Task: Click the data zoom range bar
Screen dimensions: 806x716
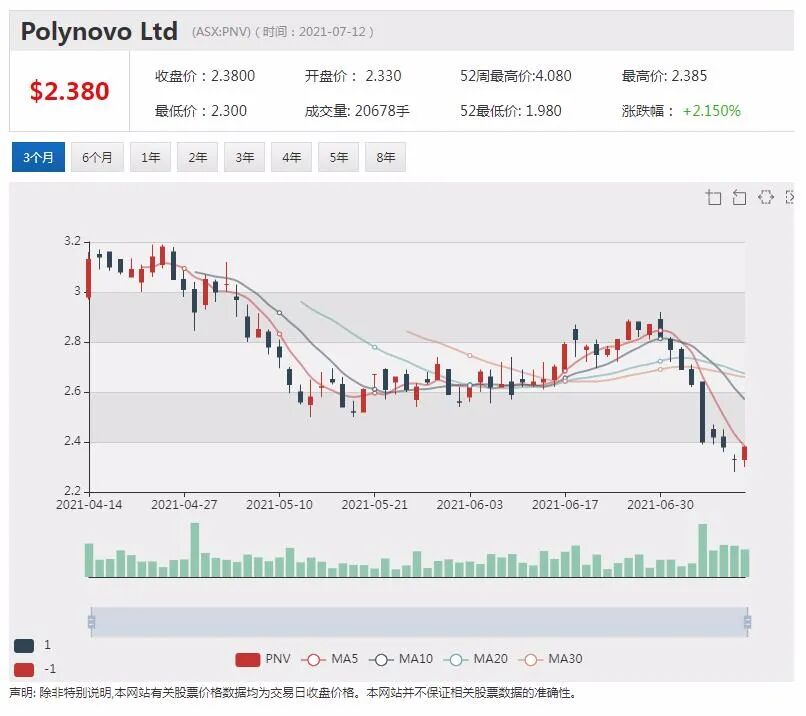Action: click(419, 622)
